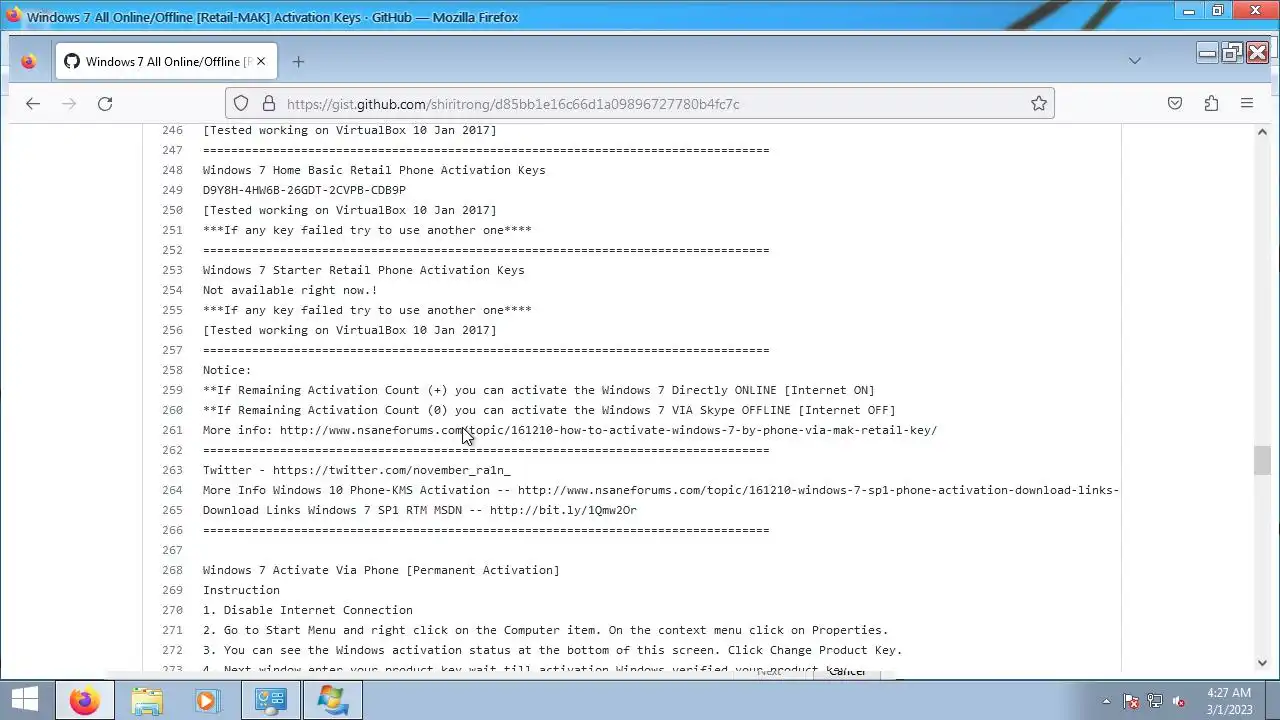Expand the list all tabs chevron

(x=1134, y=61)
